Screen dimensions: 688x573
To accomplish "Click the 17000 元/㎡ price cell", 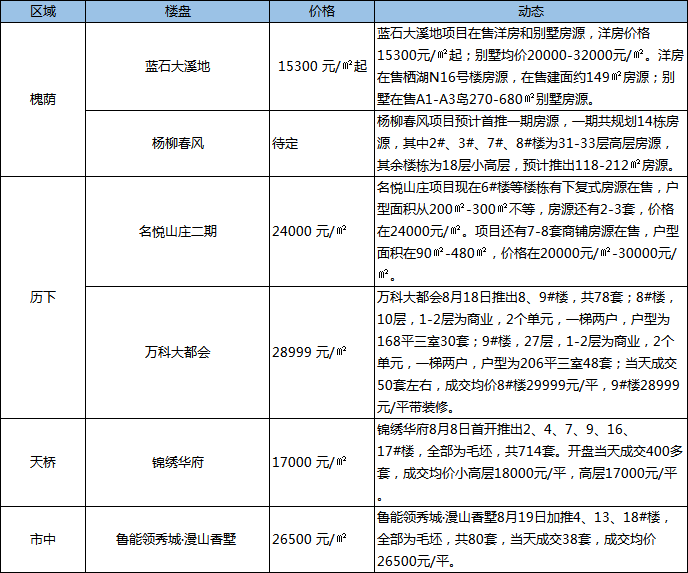I will coord(311,462).
